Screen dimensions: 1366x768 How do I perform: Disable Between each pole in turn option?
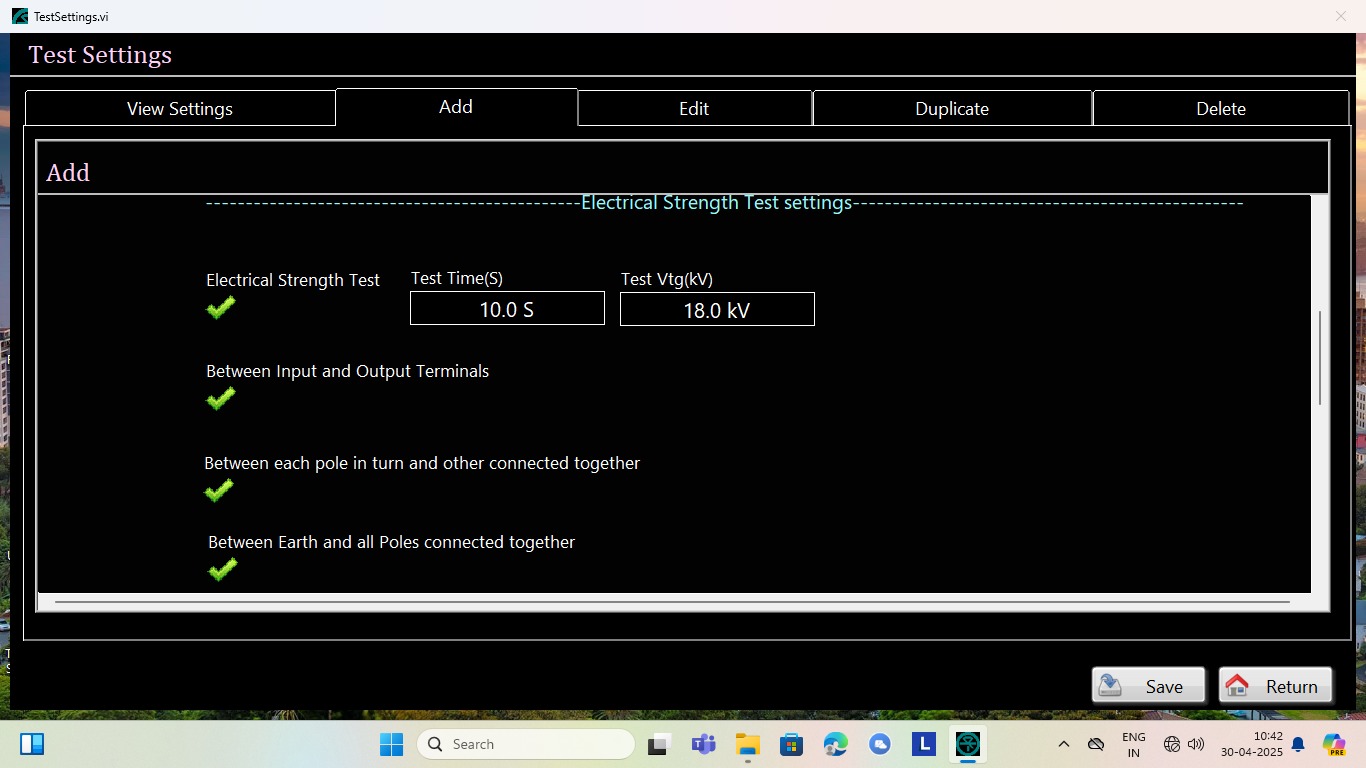click(219, 490)
